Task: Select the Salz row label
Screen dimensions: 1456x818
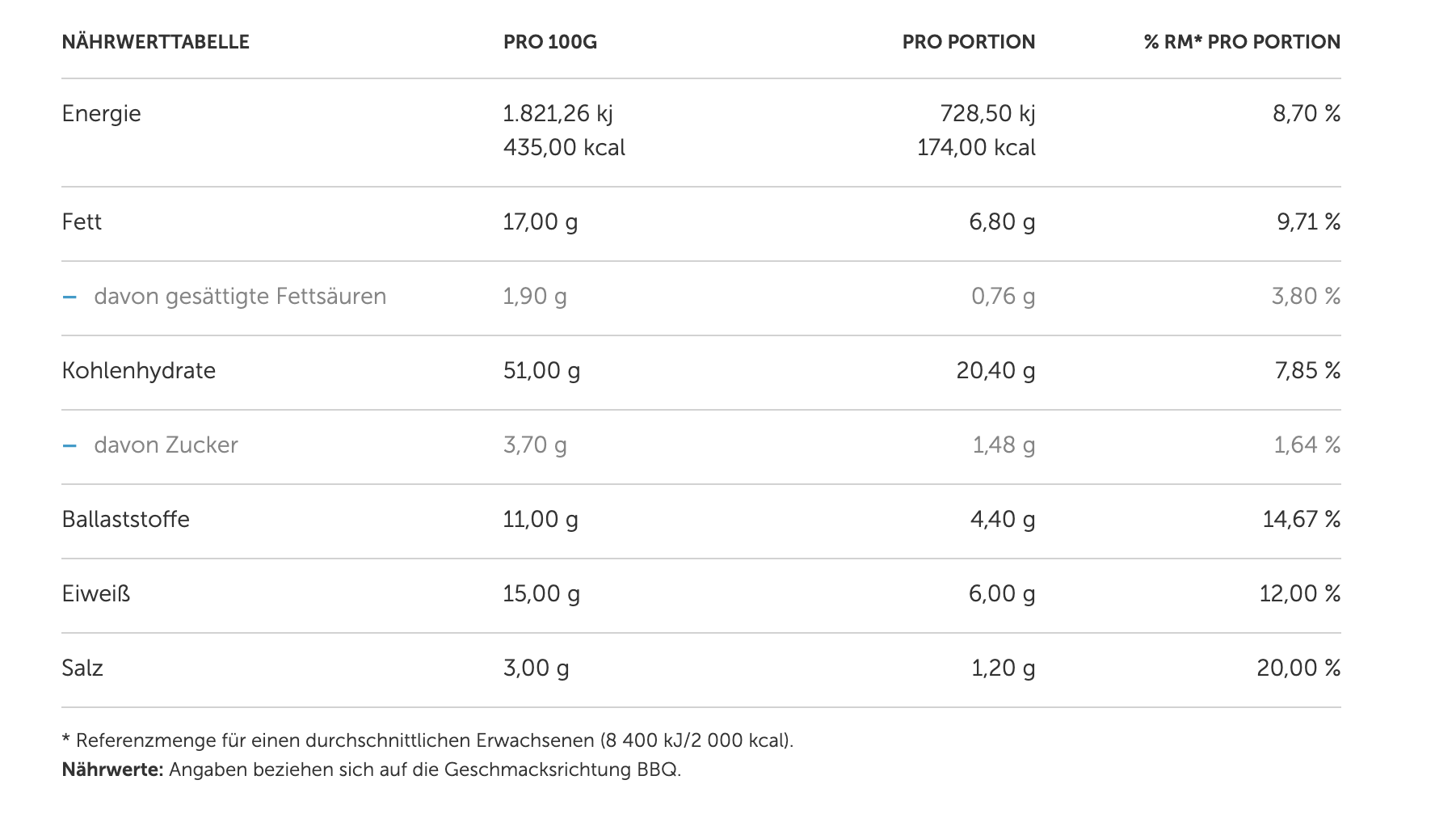Action: 82,668
